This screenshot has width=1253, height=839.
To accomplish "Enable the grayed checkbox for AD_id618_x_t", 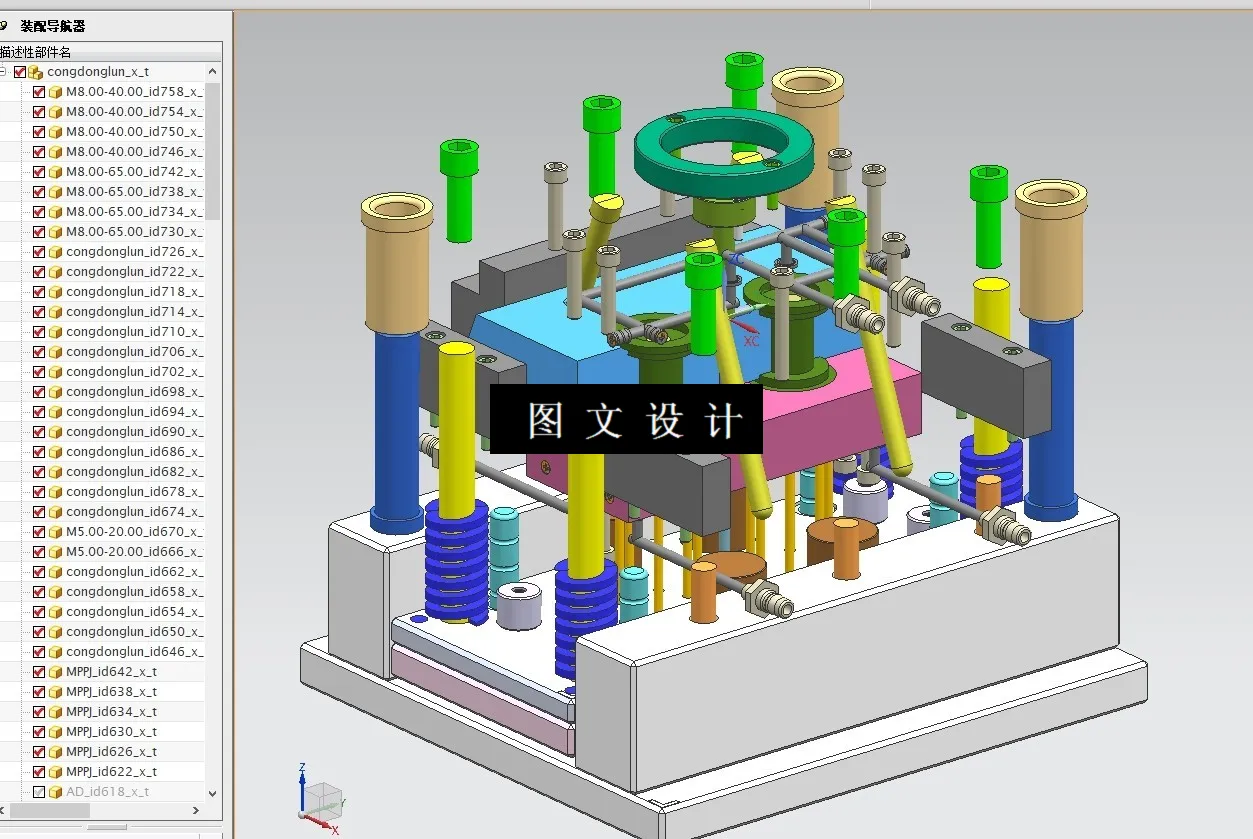I will pos(38,791).
